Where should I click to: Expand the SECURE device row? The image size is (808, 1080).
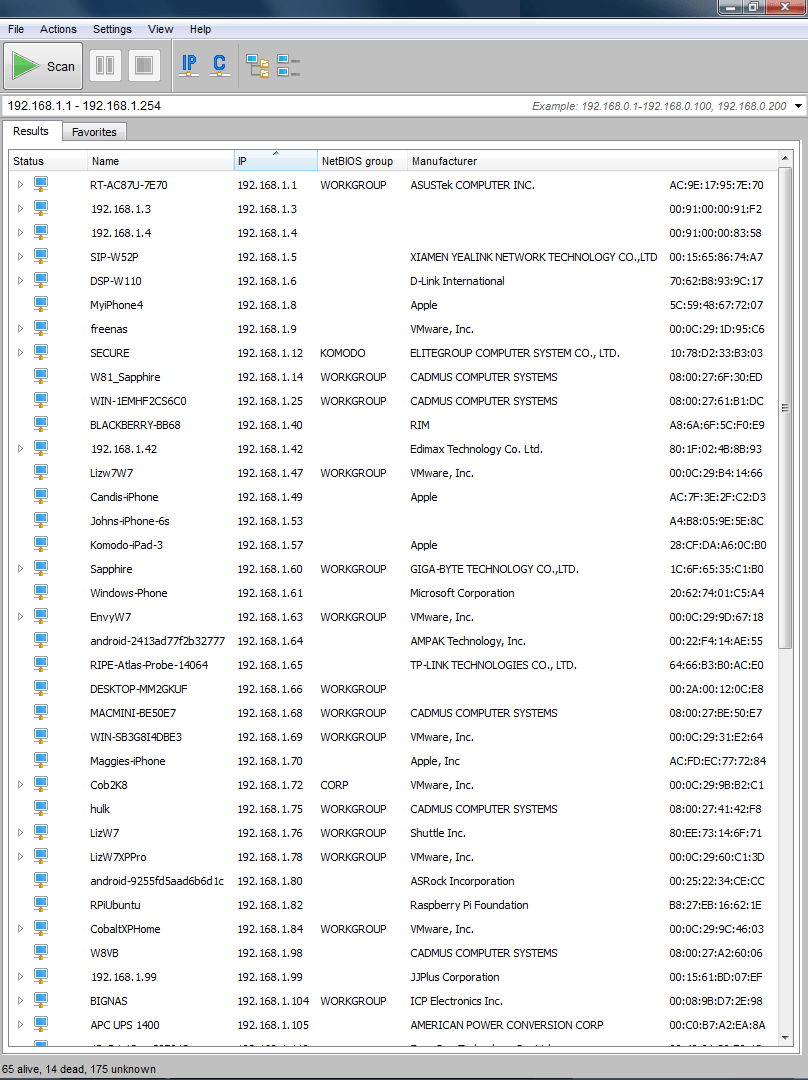coord(19,353)
